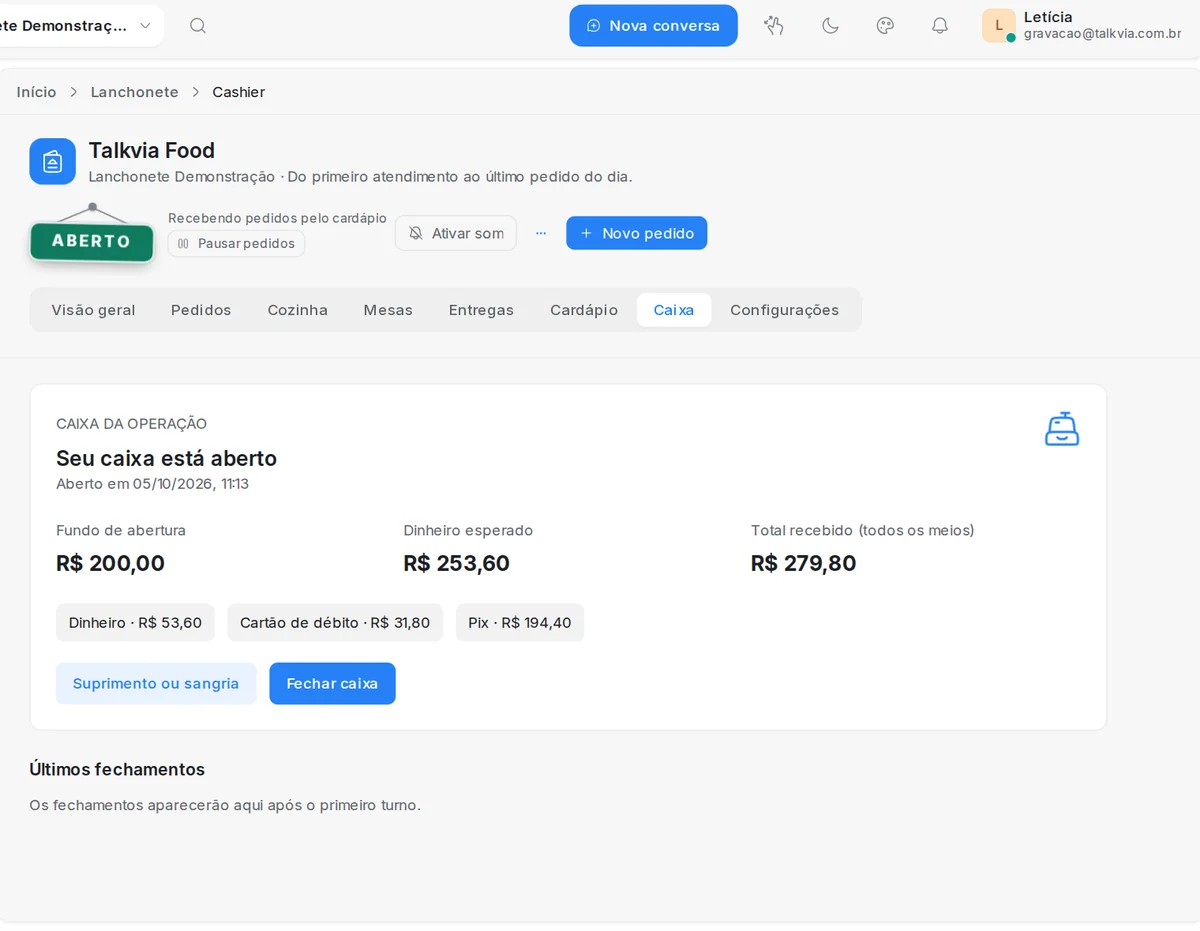Click the R$ 279,80 total received value

click(x=804, y=563)
